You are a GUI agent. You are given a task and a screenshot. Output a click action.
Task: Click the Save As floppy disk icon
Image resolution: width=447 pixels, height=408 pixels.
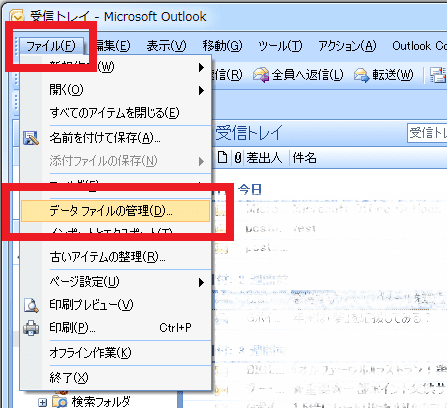[x=31, y=138]
